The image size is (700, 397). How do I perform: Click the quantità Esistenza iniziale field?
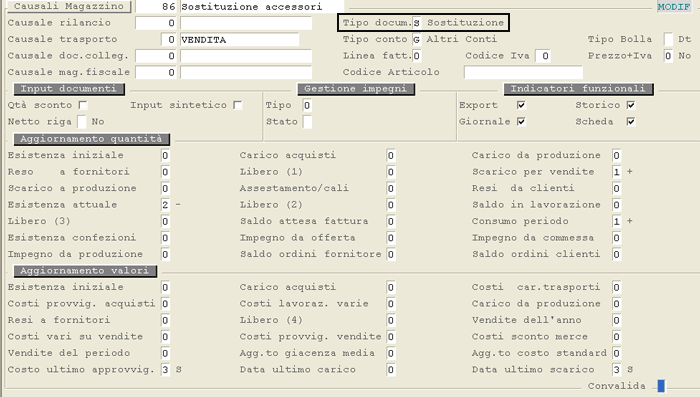(x=165, y=155)
